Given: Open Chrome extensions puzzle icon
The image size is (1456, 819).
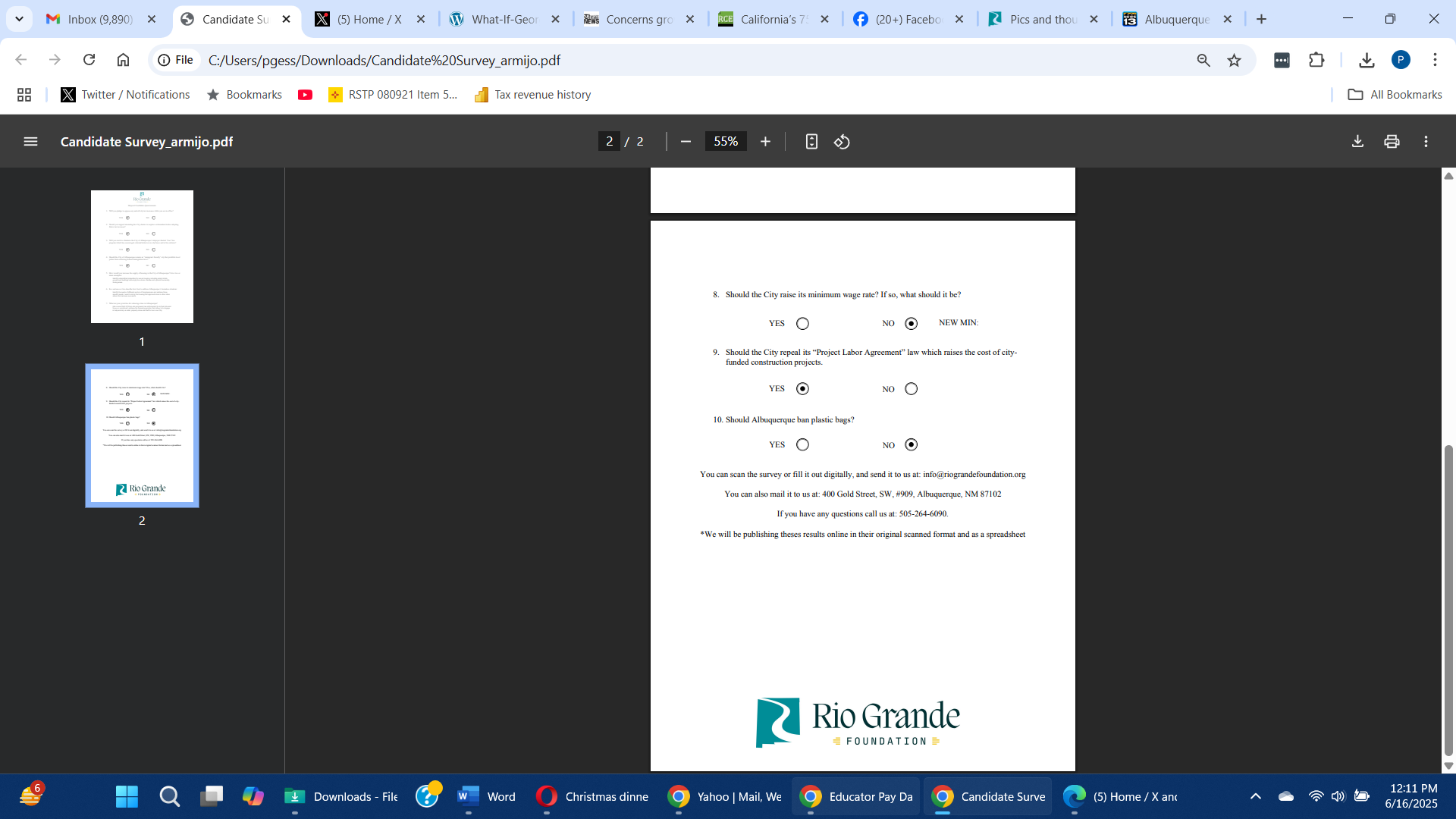Looking at the screenshot, I should pyautogui.click(x=1316, y=60).
